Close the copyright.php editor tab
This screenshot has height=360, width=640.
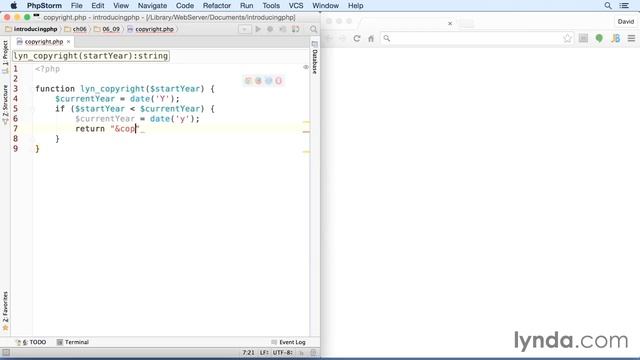click(69, 42)
